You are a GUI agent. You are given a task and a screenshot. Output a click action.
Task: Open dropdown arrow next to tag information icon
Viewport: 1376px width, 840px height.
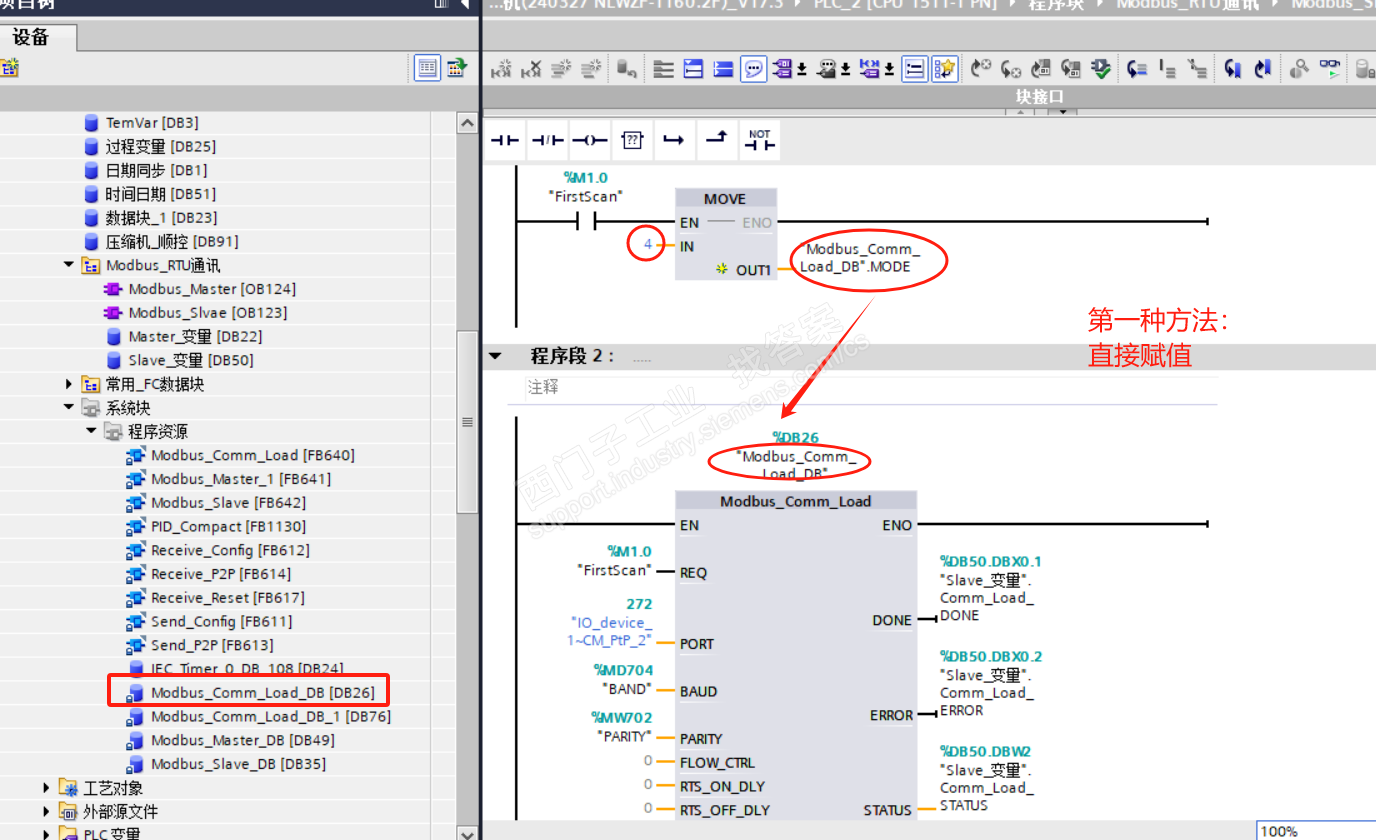846,69
